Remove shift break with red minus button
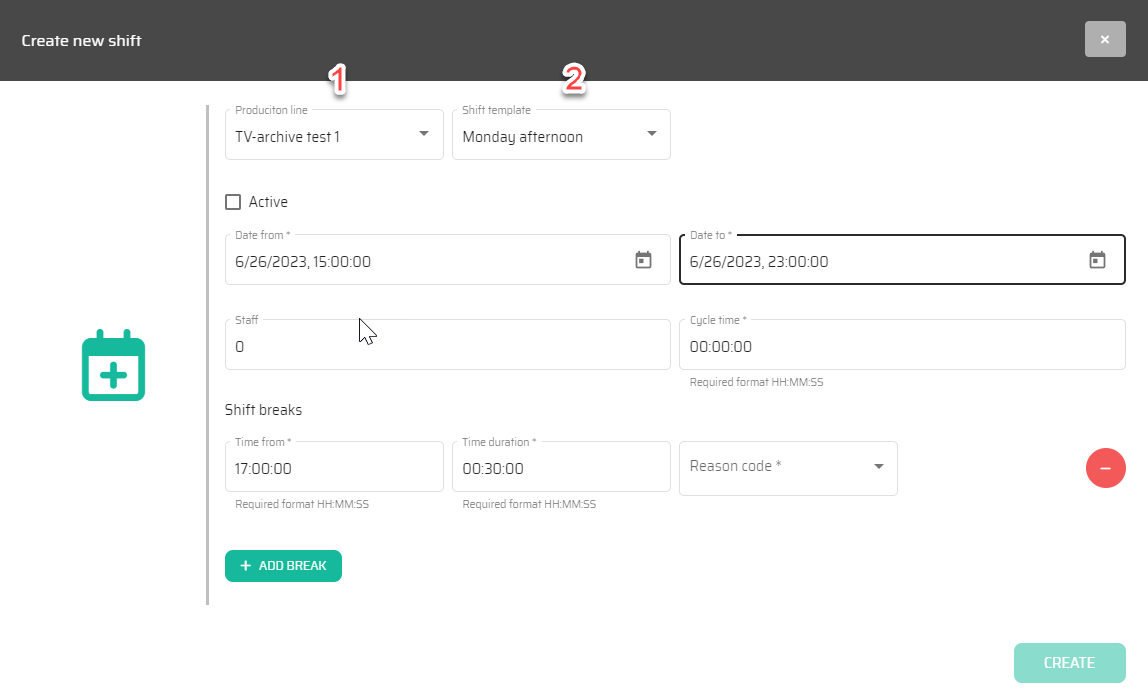The width and height of the screenshot is (1148, 695). (1105, 468)
